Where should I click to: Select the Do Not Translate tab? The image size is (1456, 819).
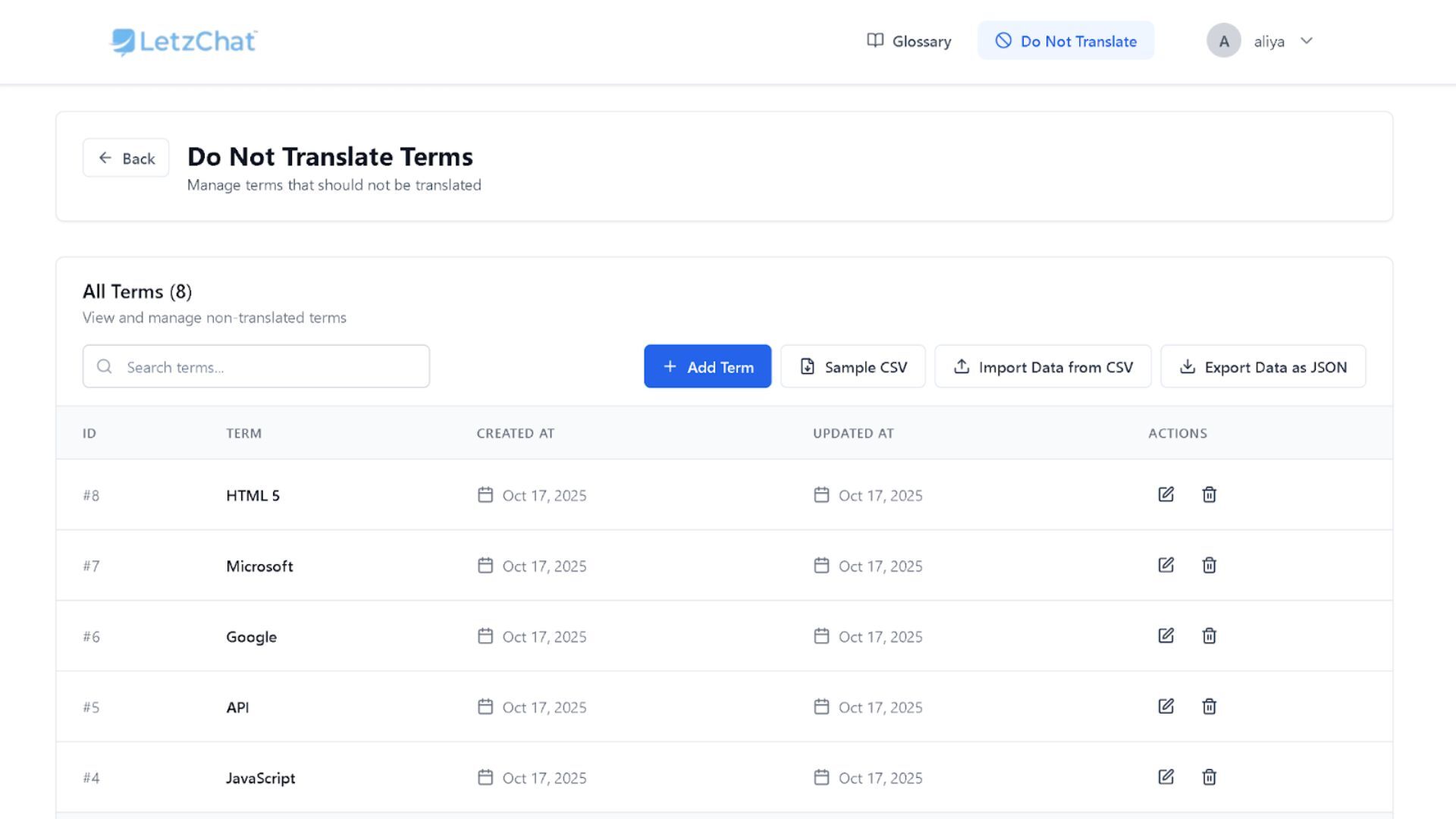click(1065, 41)
